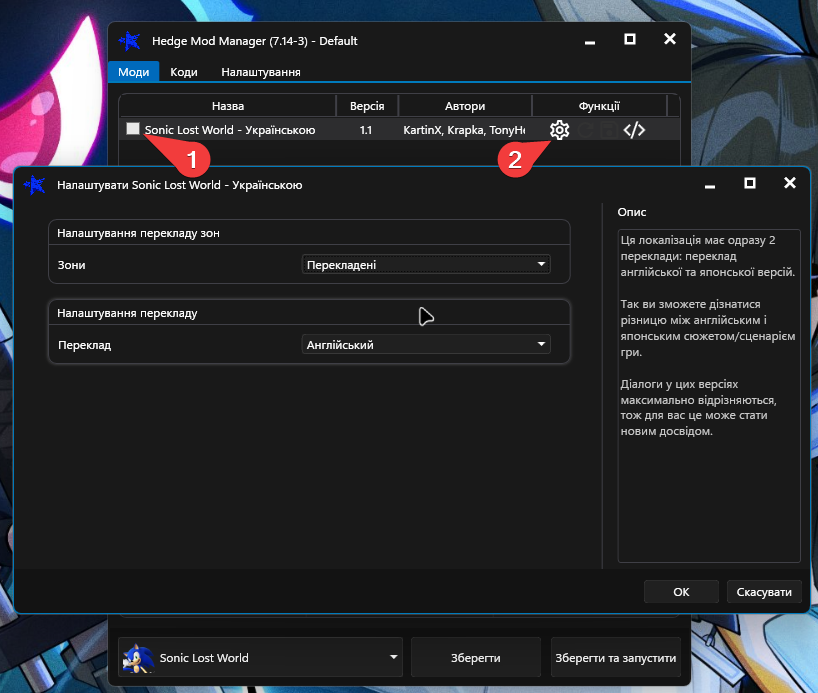The width and height of the screenshot is (818, 693).
Task: Click Hedge Mod Manager logo icon
Action: pyautogui.click(x=129, y=41)
